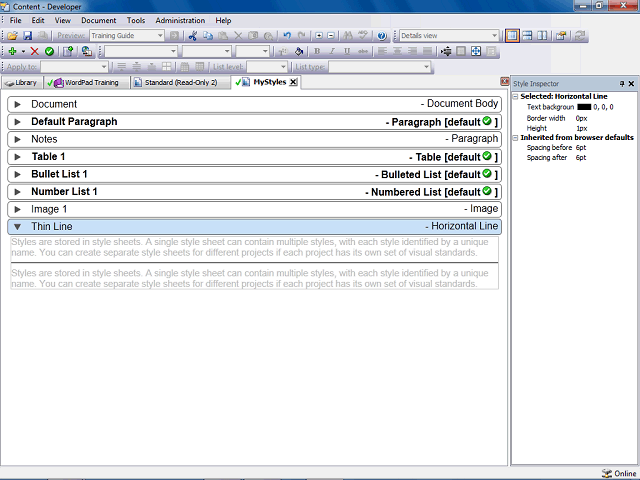Click the red X Delete Style icon
This screenshot has height=480, width=640.
[35, 51]
